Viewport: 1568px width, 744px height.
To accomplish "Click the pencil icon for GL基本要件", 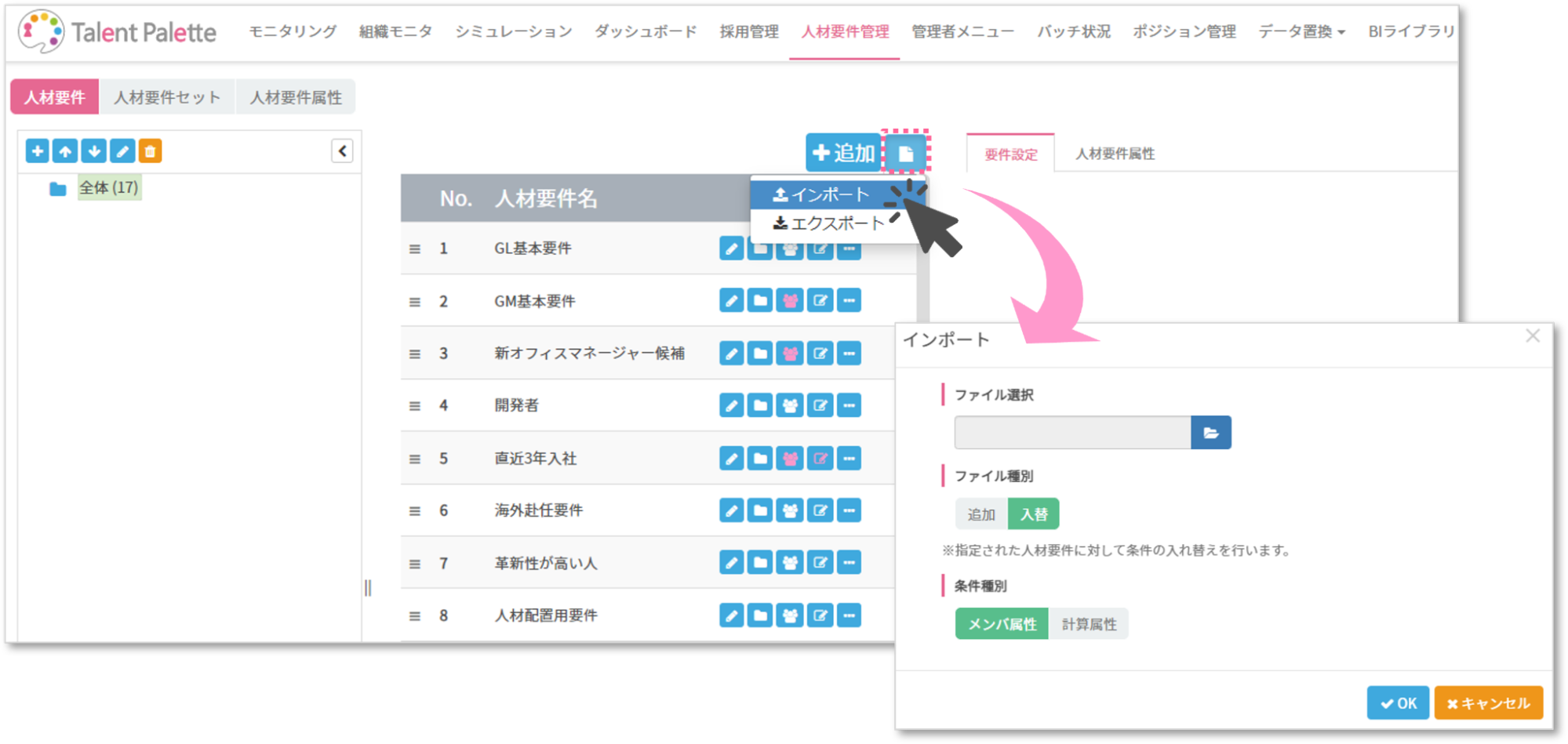I will pyautogui.click(x=731, y=249).
